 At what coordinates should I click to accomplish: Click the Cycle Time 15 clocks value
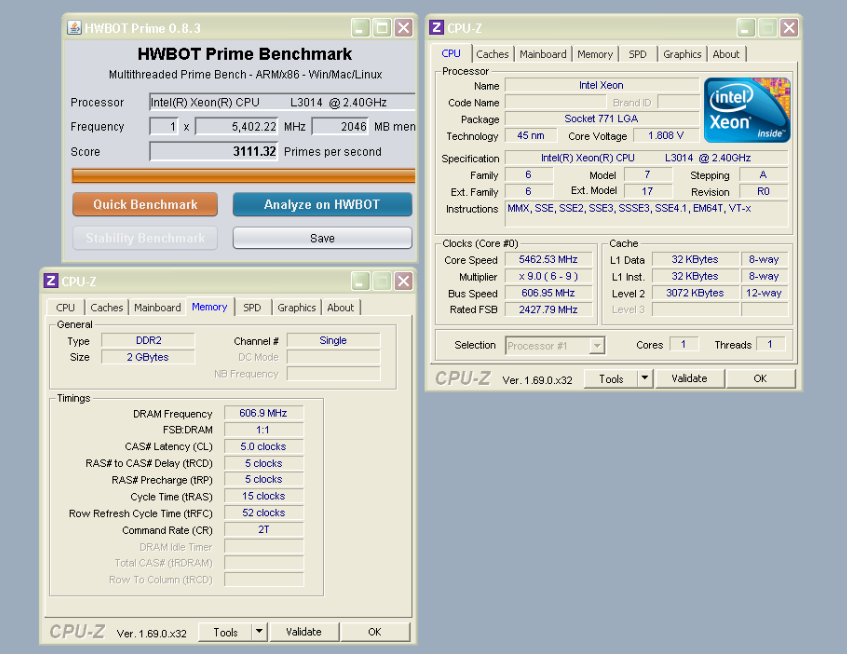[263, 496]
